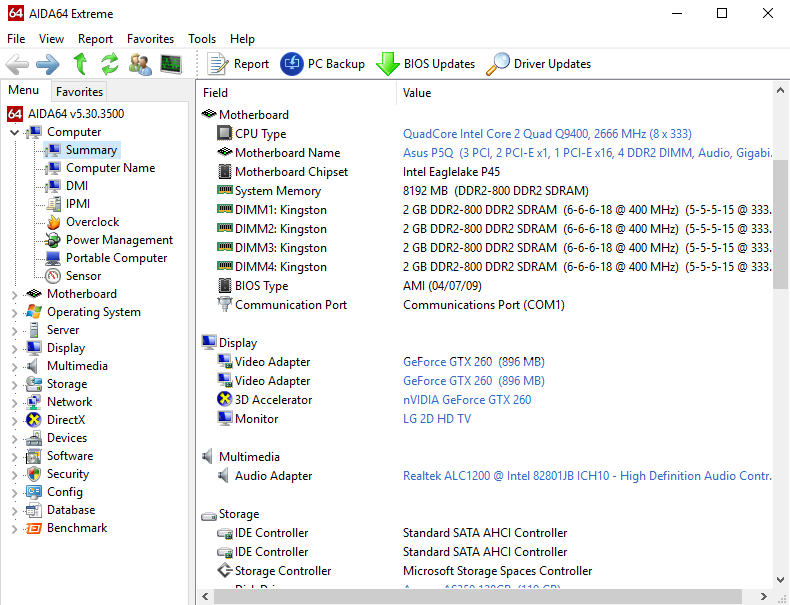Click the Audio Adapter speaker icon
790x605 pixels.
pos(223,476)
